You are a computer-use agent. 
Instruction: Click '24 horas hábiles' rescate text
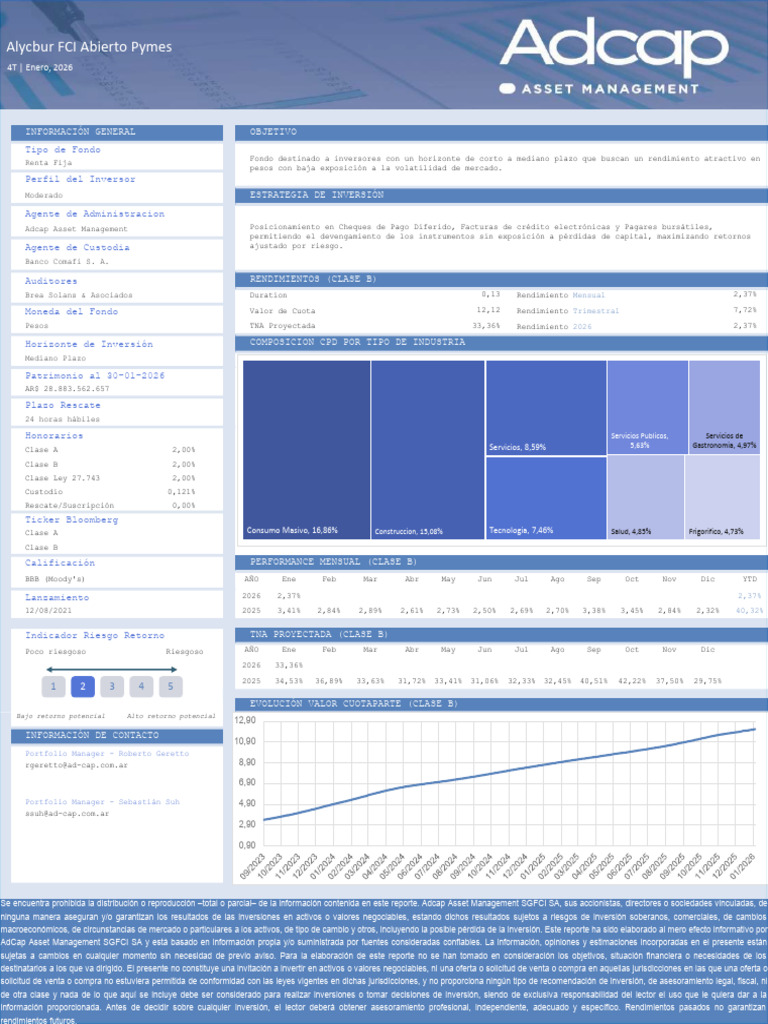62,419
